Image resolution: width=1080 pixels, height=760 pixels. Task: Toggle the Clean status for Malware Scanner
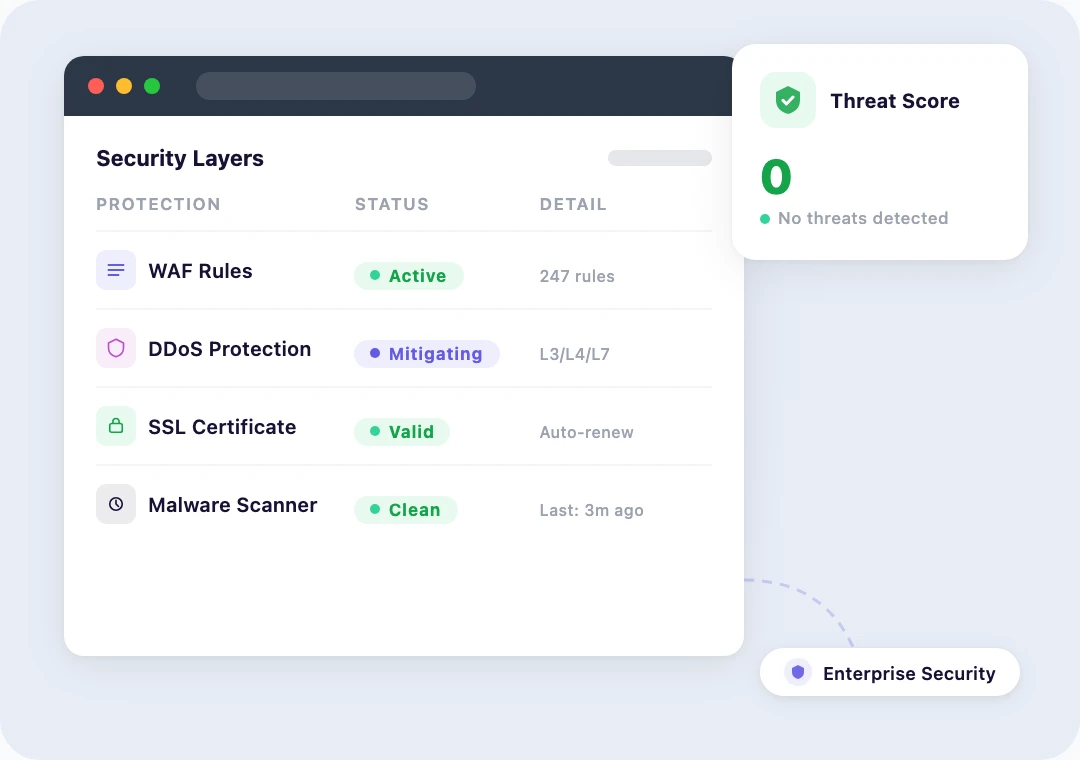click(405, 510)
